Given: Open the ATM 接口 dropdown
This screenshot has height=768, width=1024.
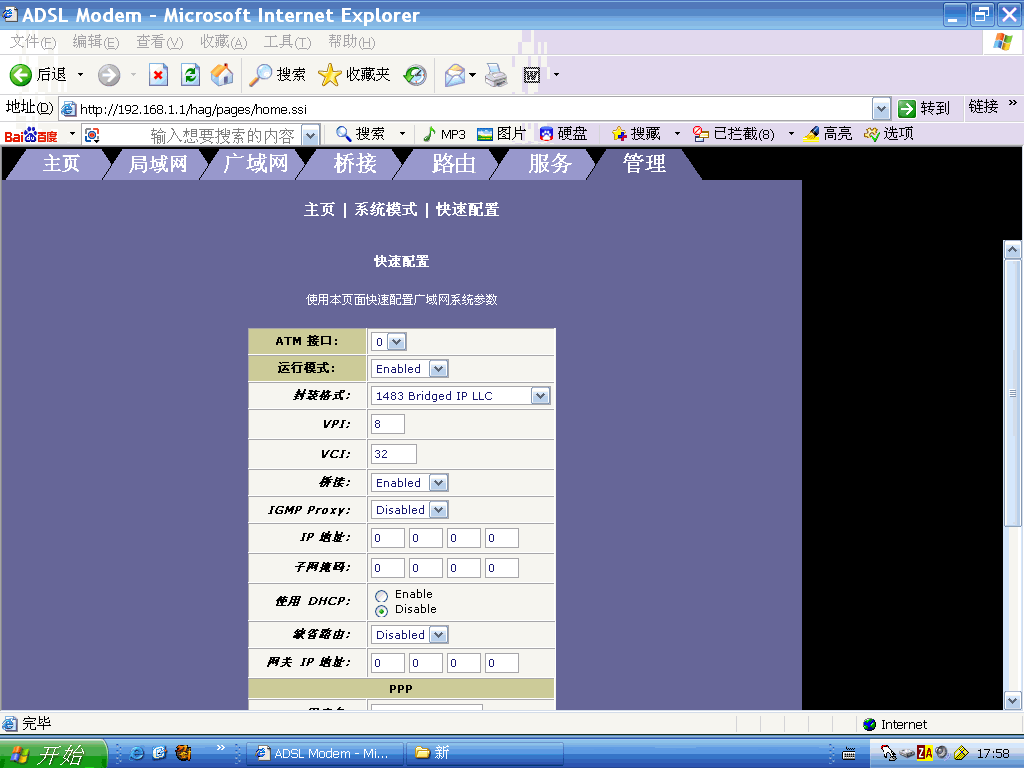Looking at the screenshot, I should point(396,342).
